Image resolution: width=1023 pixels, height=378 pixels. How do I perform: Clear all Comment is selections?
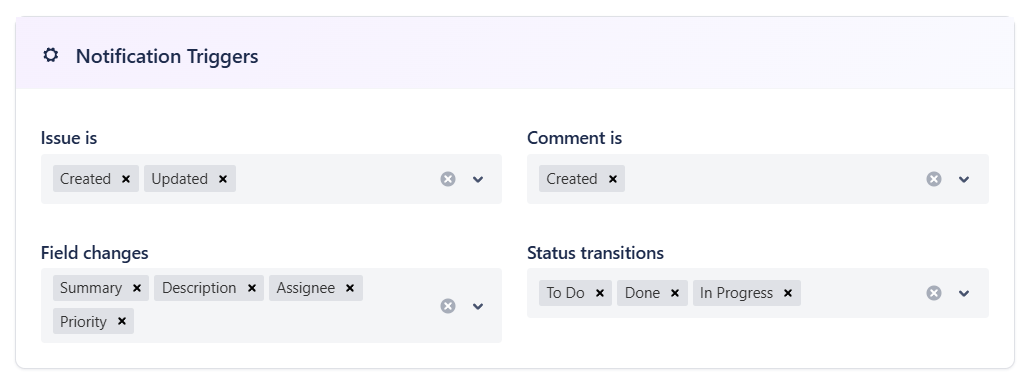[934, 179]
